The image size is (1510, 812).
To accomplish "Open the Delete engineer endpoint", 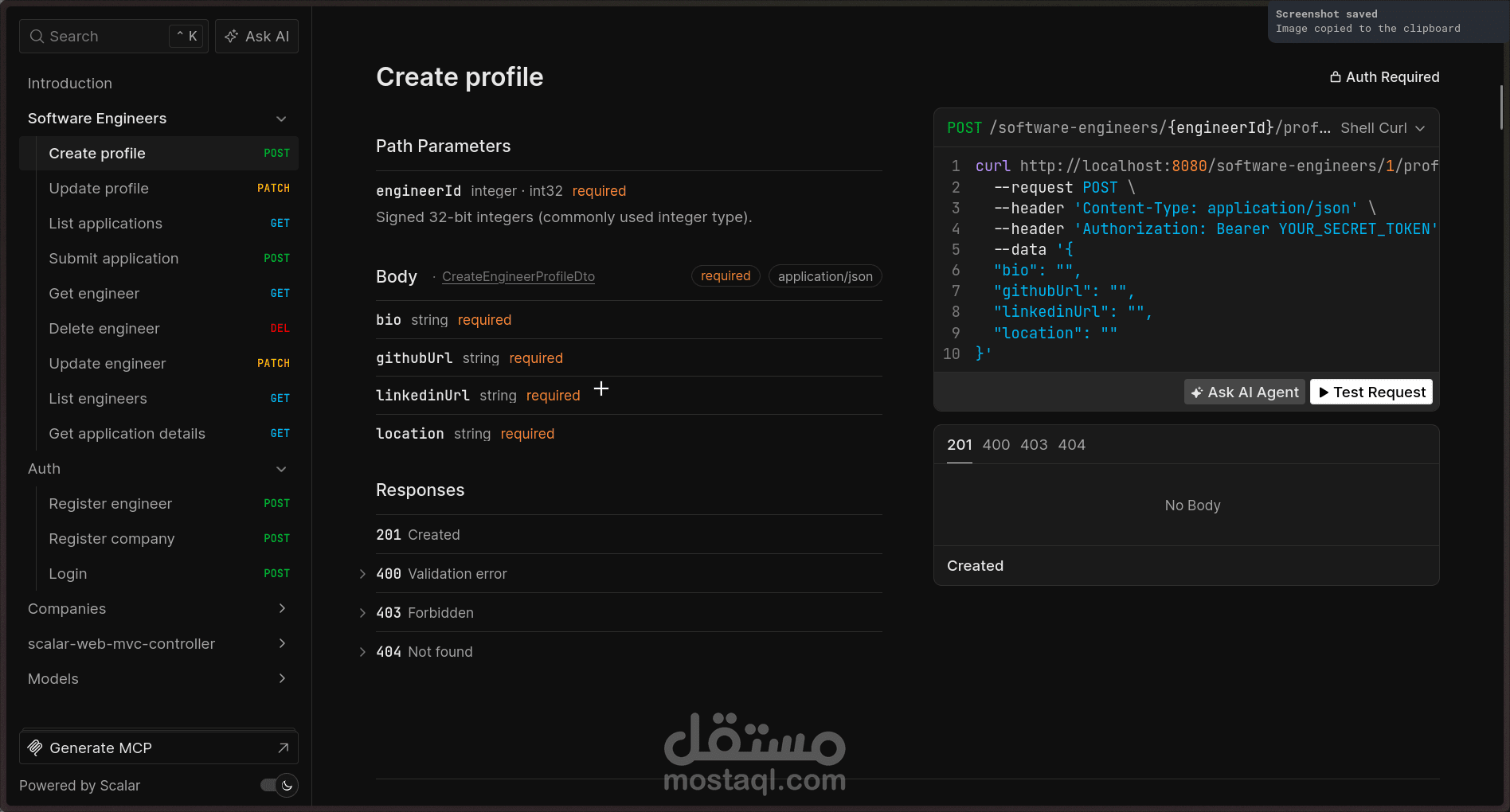I will tap(159, 329).
